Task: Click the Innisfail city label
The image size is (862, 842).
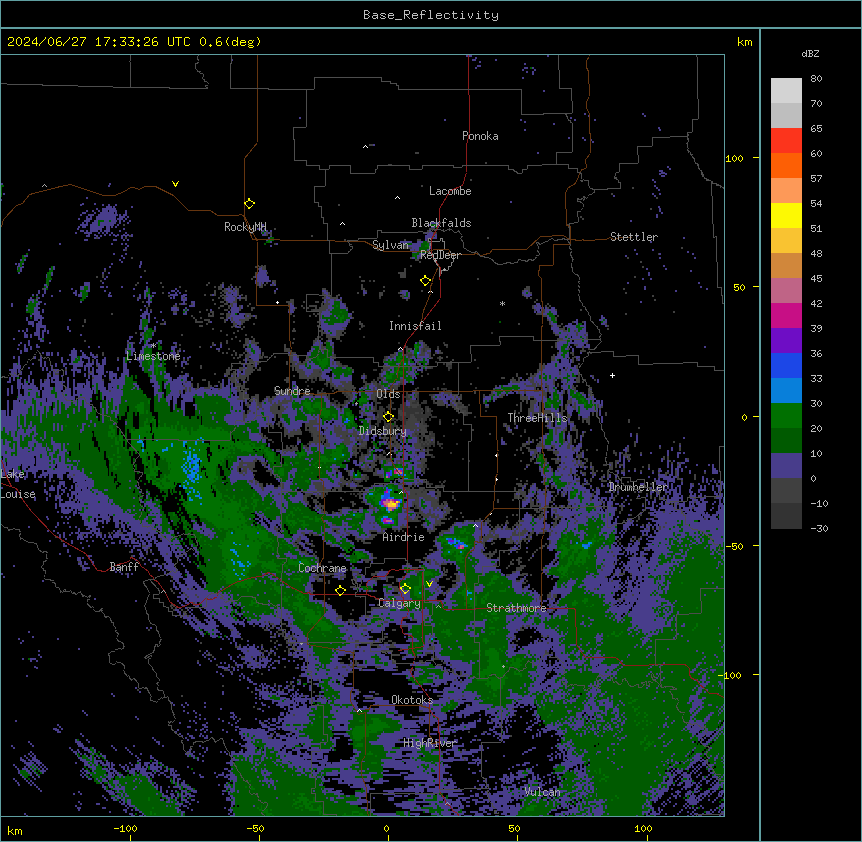Action: pos(415,326)
